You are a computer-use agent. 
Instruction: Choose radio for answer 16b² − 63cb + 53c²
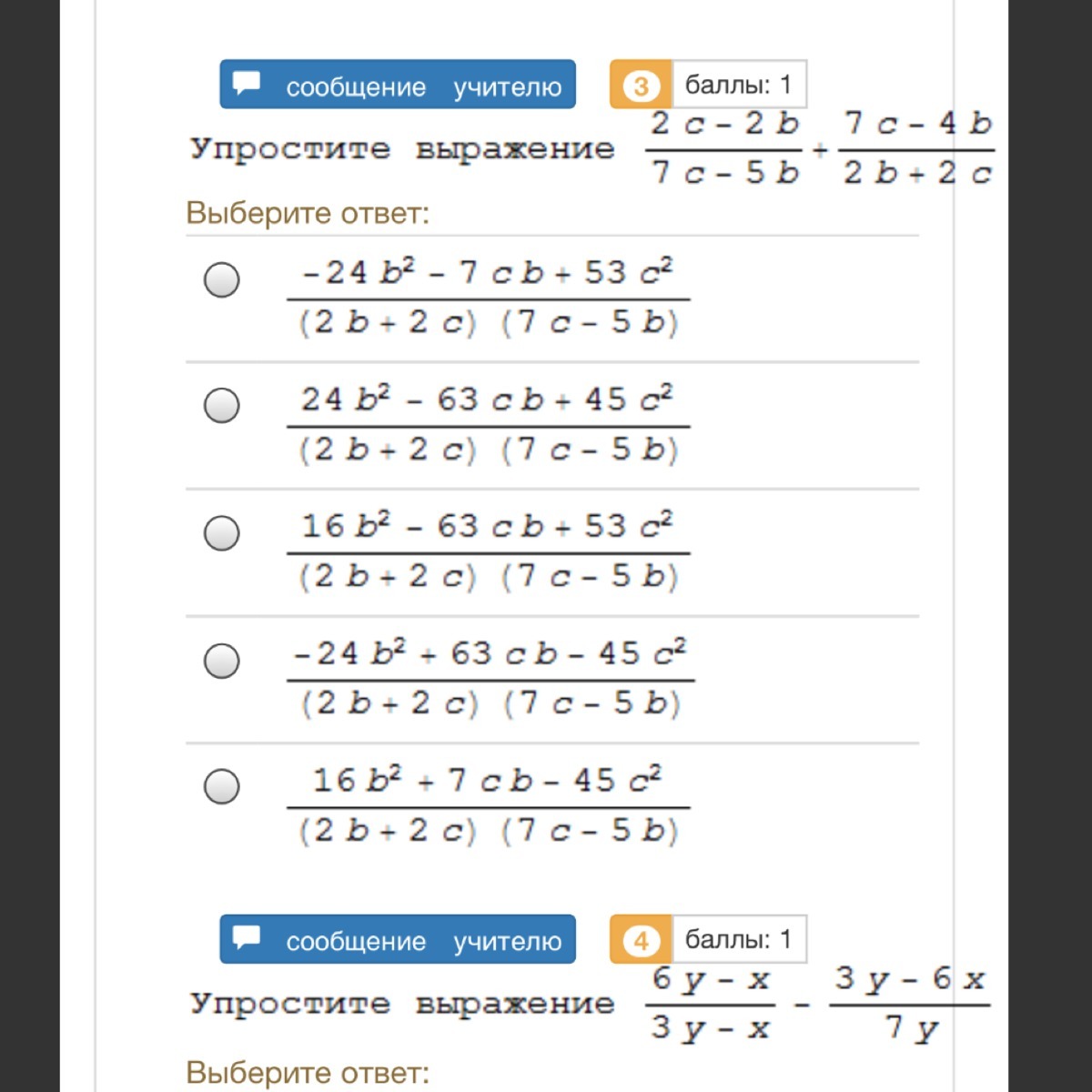222,532
